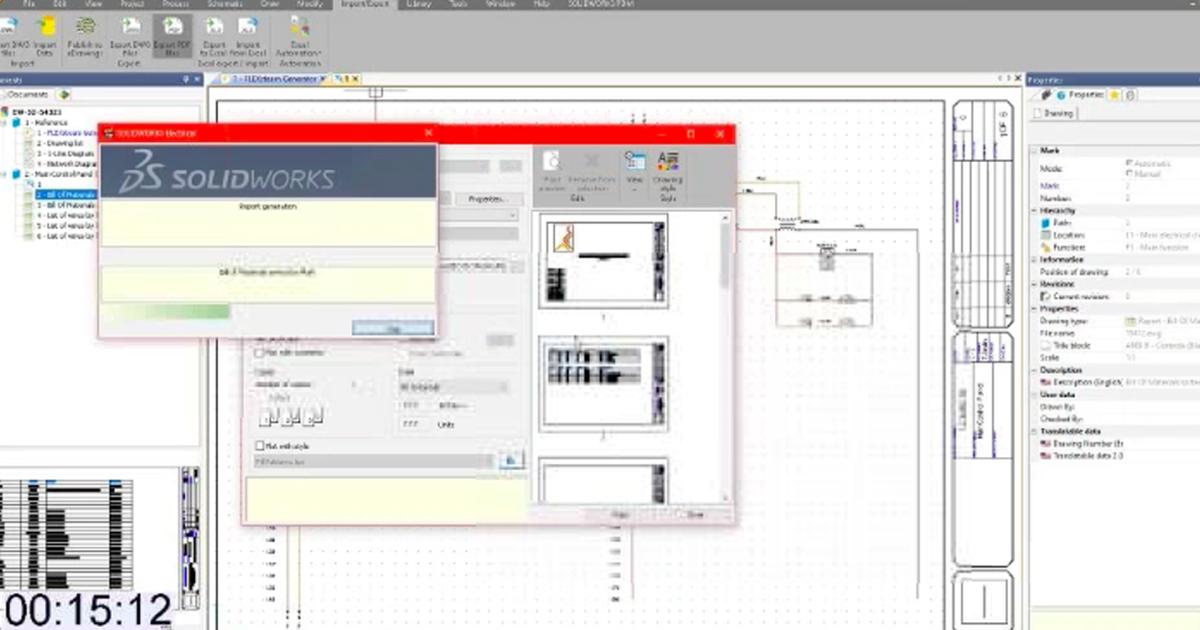
Task: Select the PLC/drawn Generator document tab
Action: click(275, 78)
